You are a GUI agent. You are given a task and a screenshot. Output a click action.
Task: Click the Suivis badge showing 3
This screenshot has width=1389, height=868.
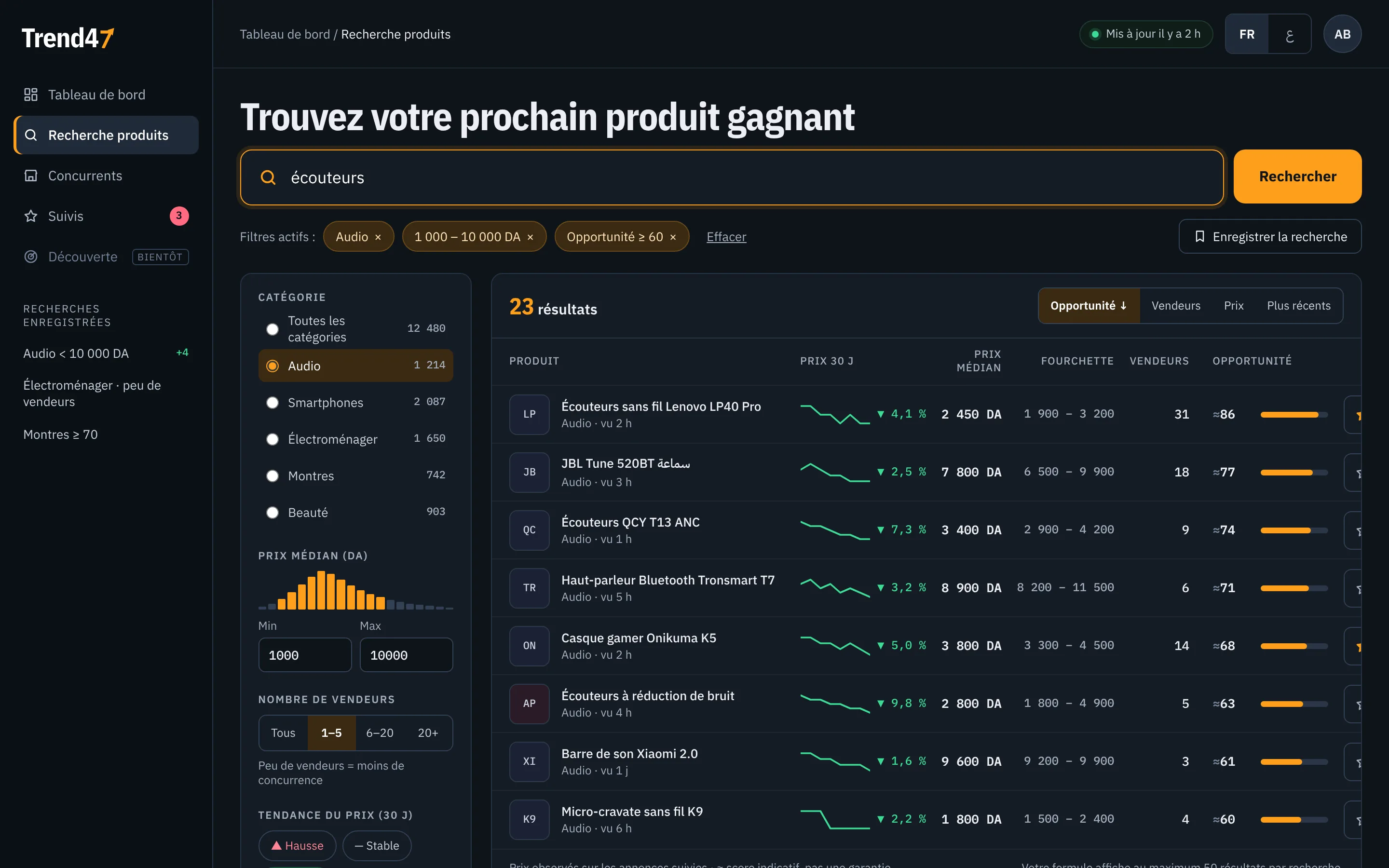(x=179, y=216)
